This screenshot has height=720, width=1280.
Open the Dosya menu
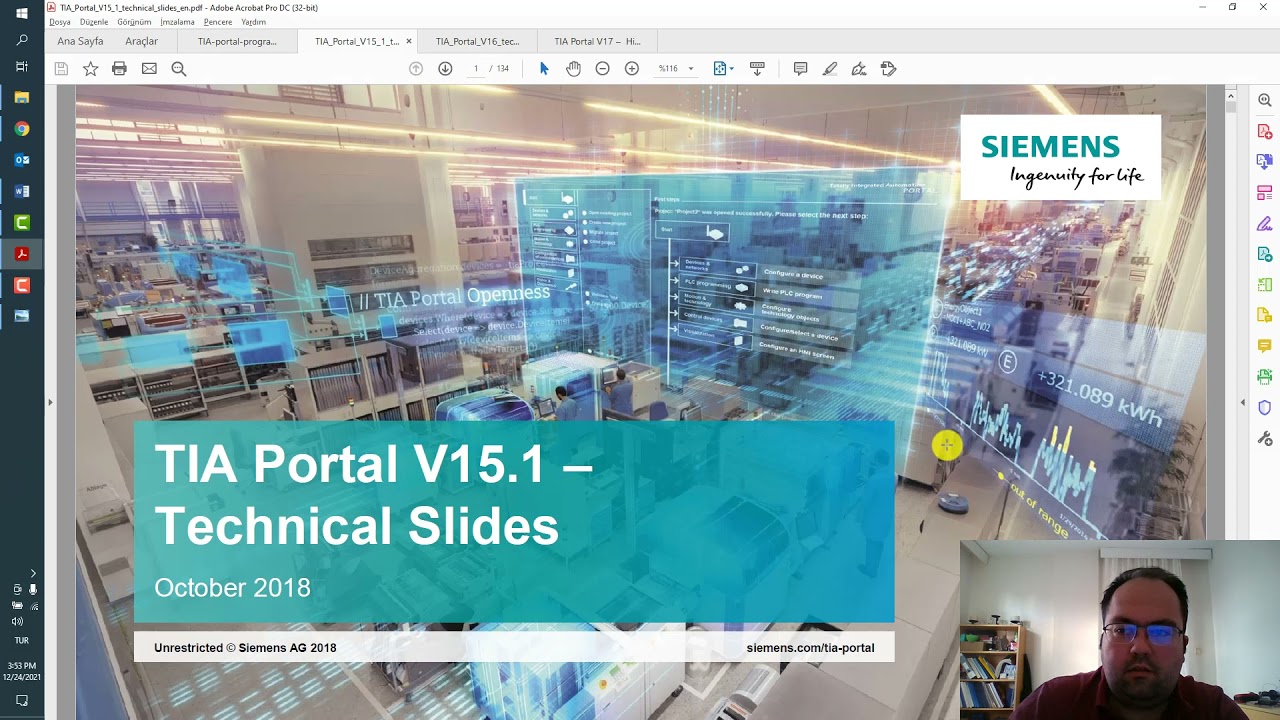[x=60, y=22]
